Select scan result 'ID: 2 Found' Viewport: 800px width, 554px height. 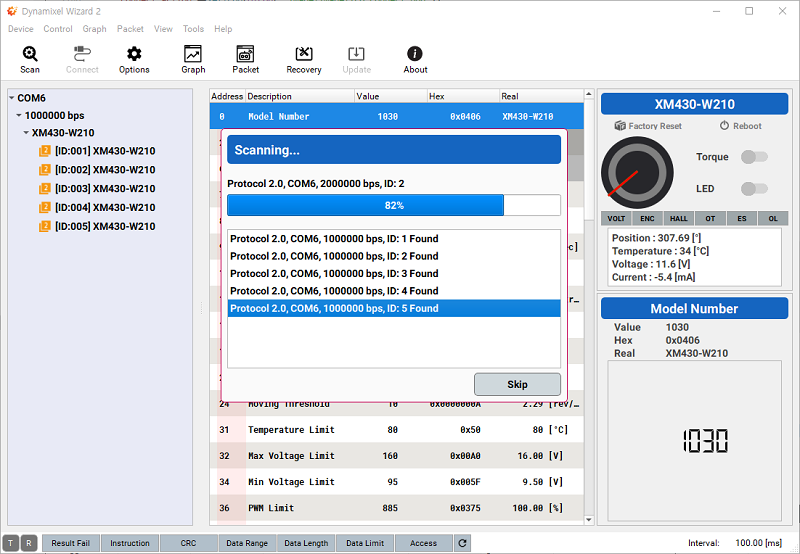click(x=394, y=256)
